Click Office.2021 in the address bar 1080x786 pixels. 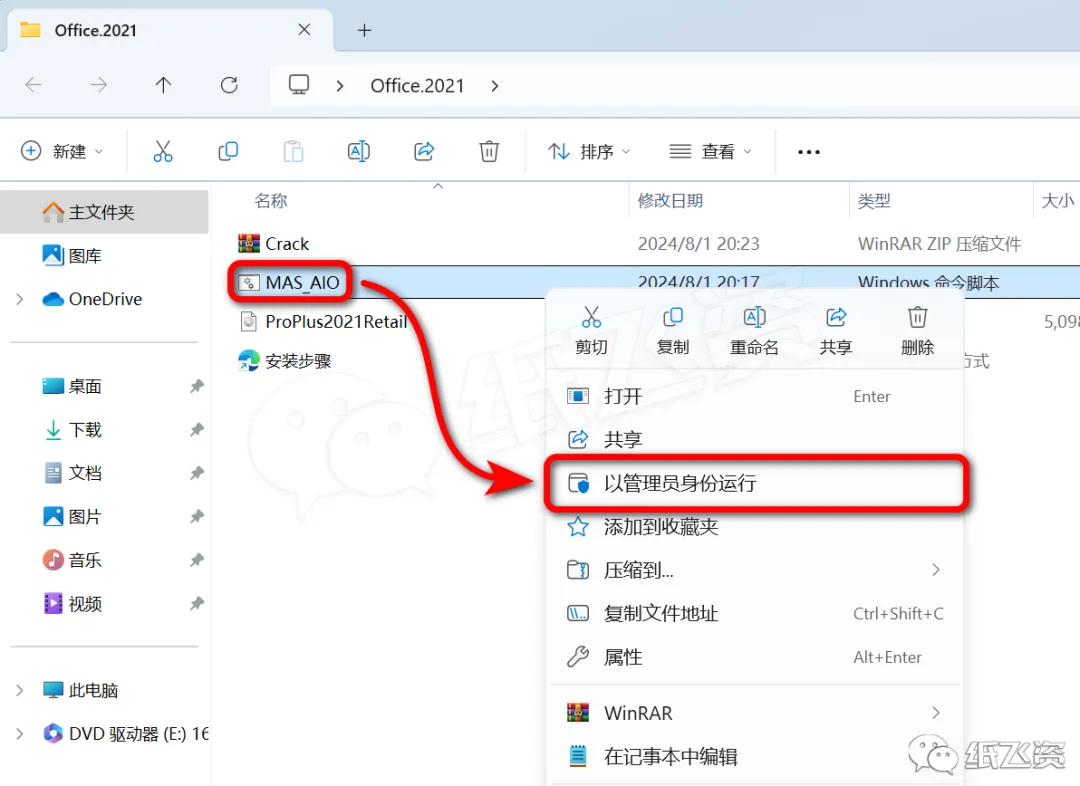(417, 85)
